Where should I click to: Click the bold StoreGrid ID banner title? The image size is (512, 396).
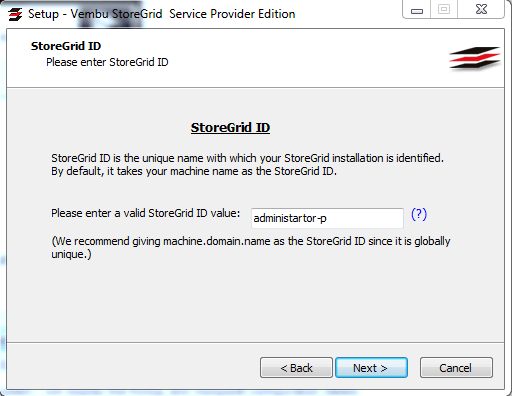coord(66,46)
